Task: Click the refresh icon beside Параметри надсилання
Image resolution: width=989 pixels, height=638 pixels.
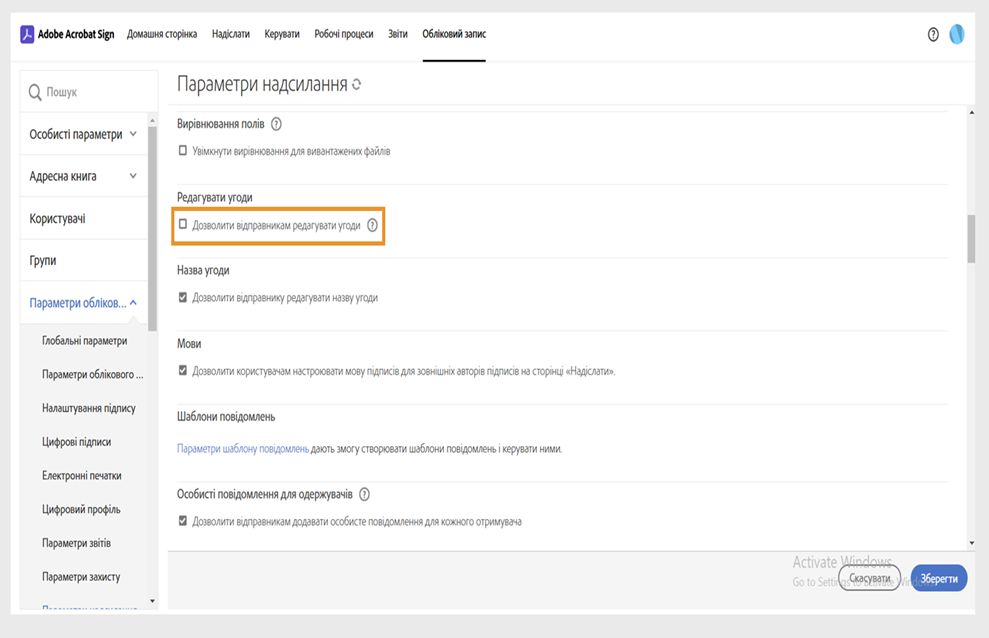Action: click(357, 85)
